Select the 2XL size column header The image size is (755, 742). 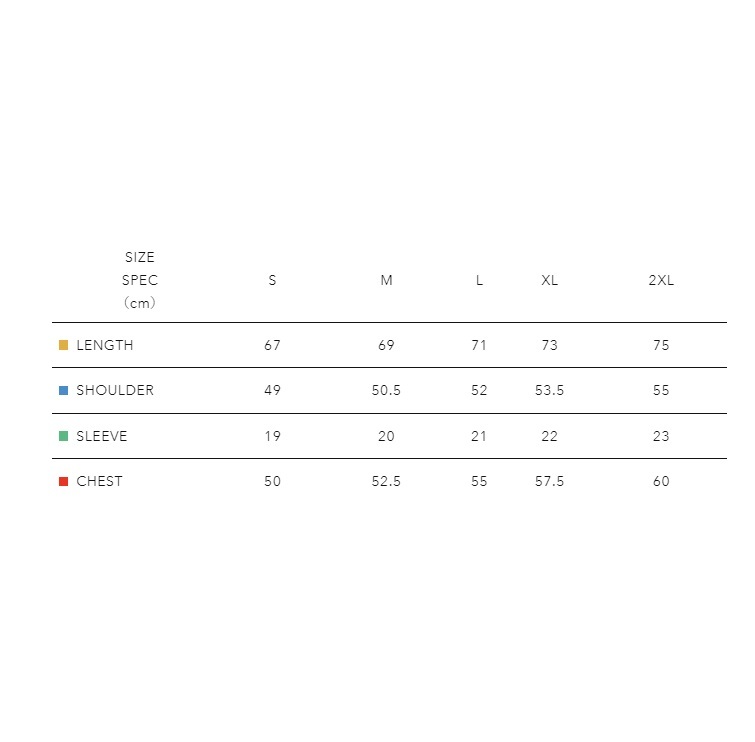(x=661, y=280)
